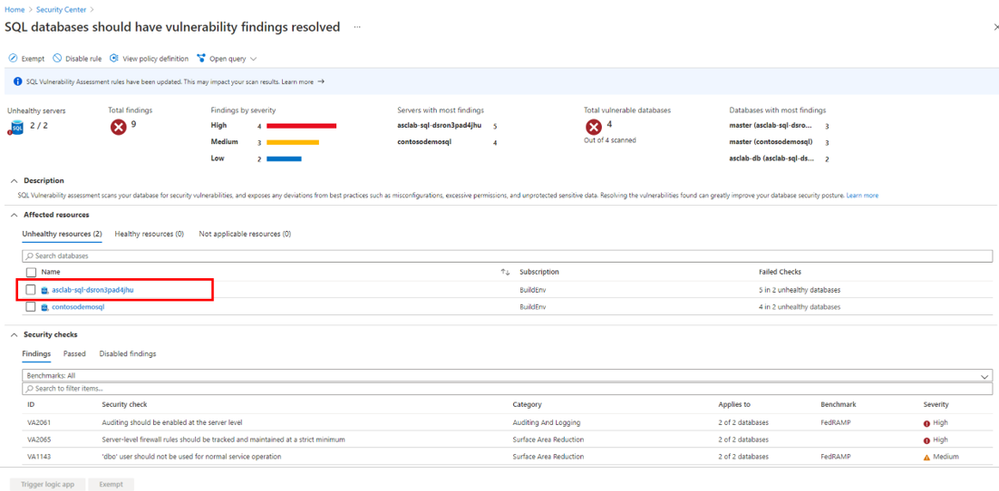Click the contosodemosql database icon

(45, 307)
